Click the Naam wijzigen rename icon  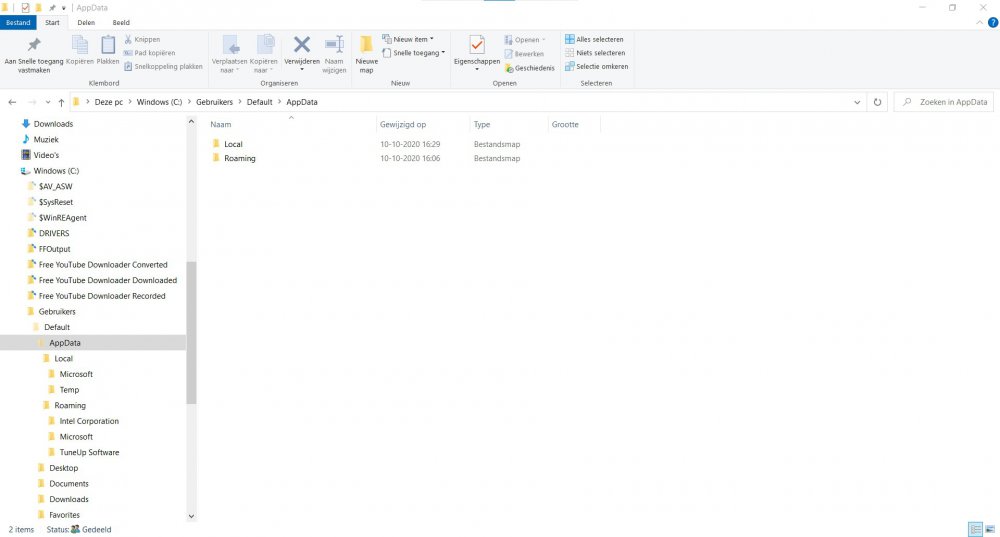(334, 46)
